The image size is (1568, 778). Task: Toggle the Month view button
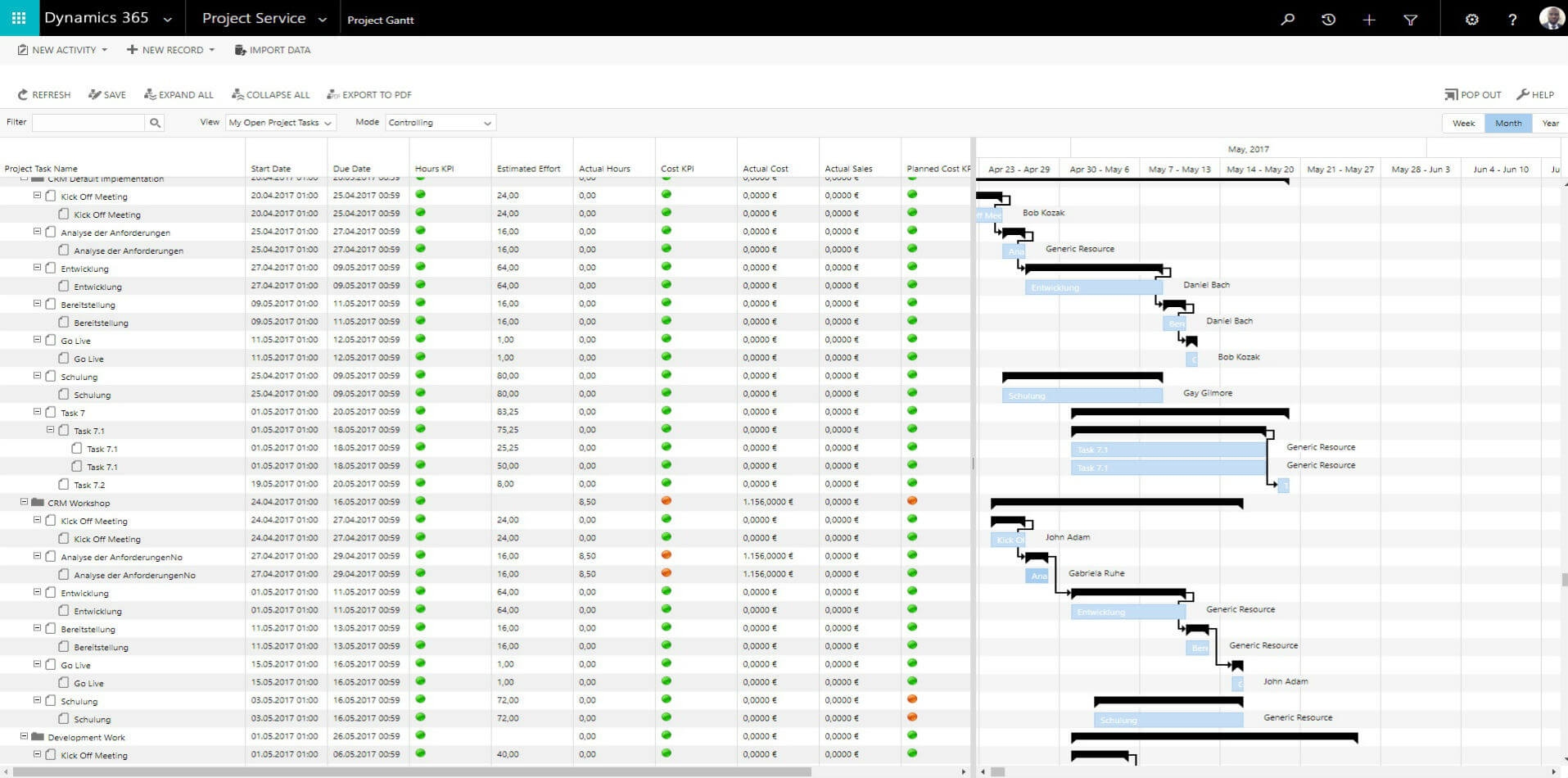(1507, 123)
